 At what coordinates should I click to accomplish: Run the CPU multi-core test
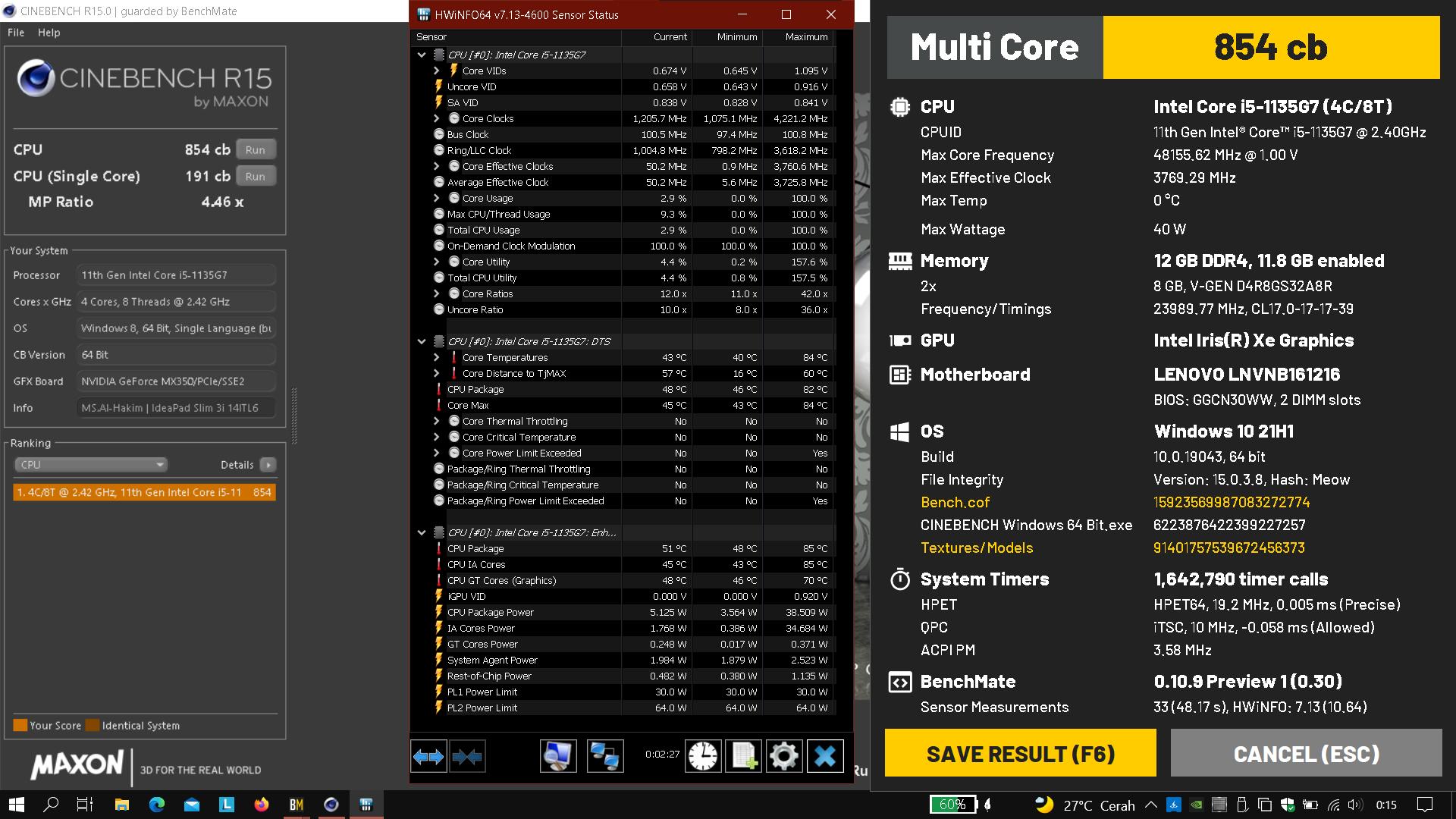pos(256,149)
